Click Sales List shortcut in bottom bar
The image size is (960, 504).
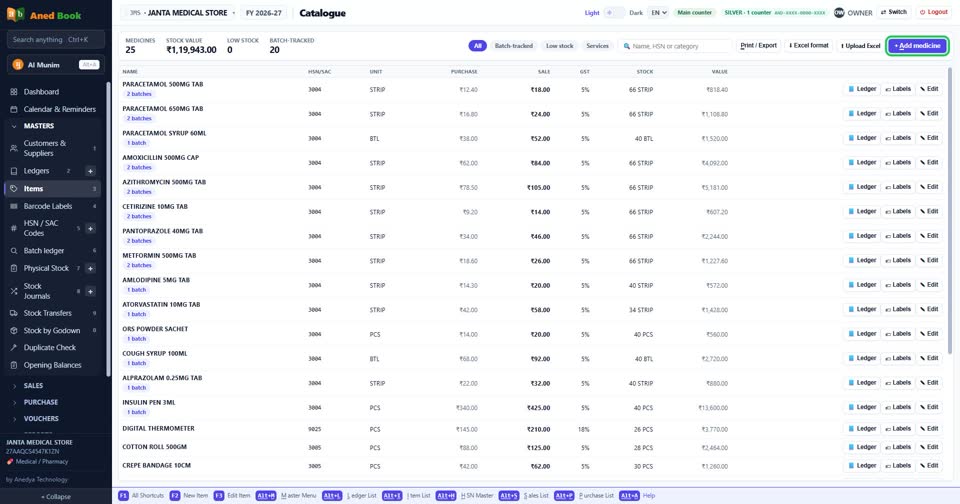point(524,495)
